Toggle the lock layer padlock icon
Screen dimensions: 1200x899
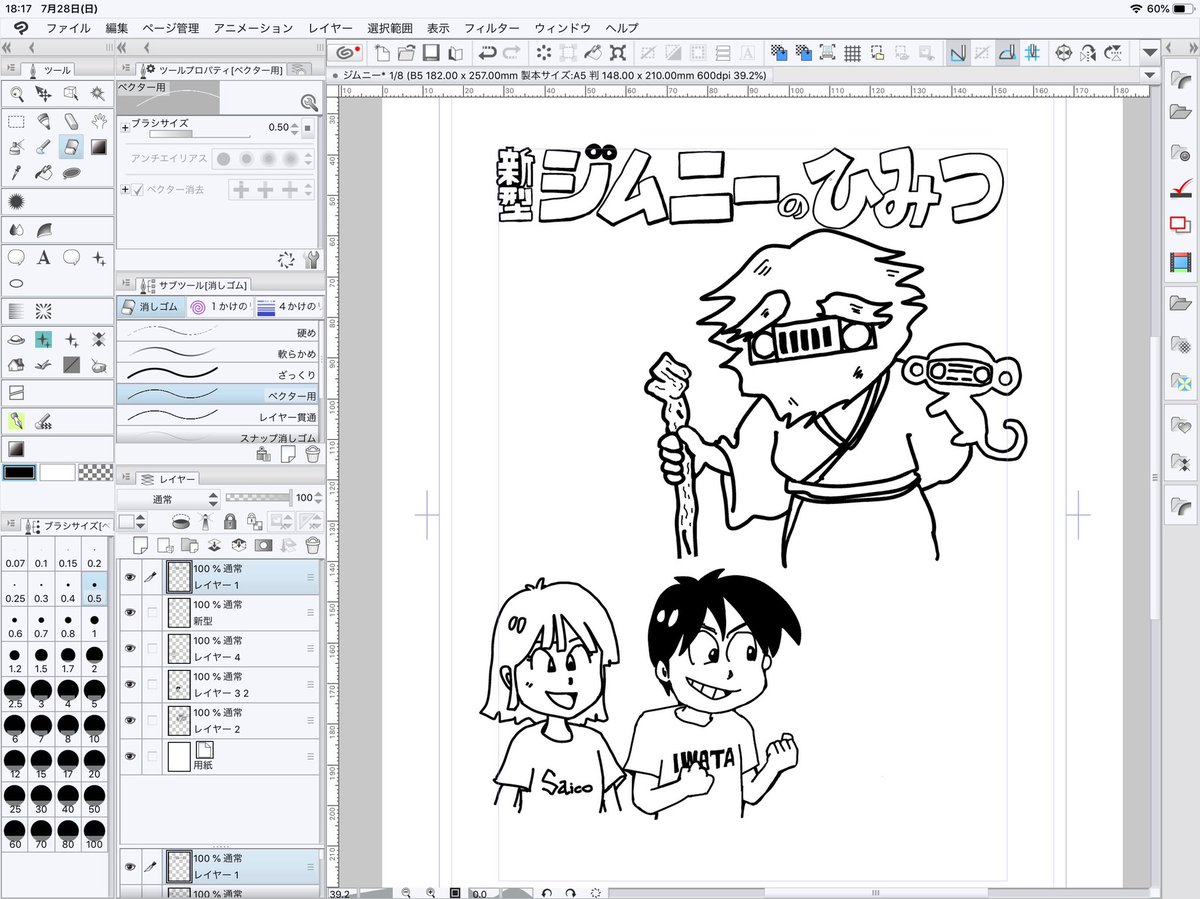click(230, 522)
